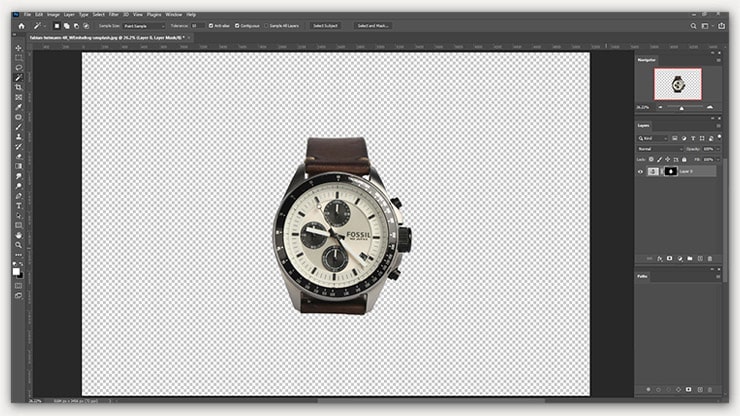Toggle the layer filter on/off switch
The width and height of the screenshot is (740, 416).
tap(719, 137)
